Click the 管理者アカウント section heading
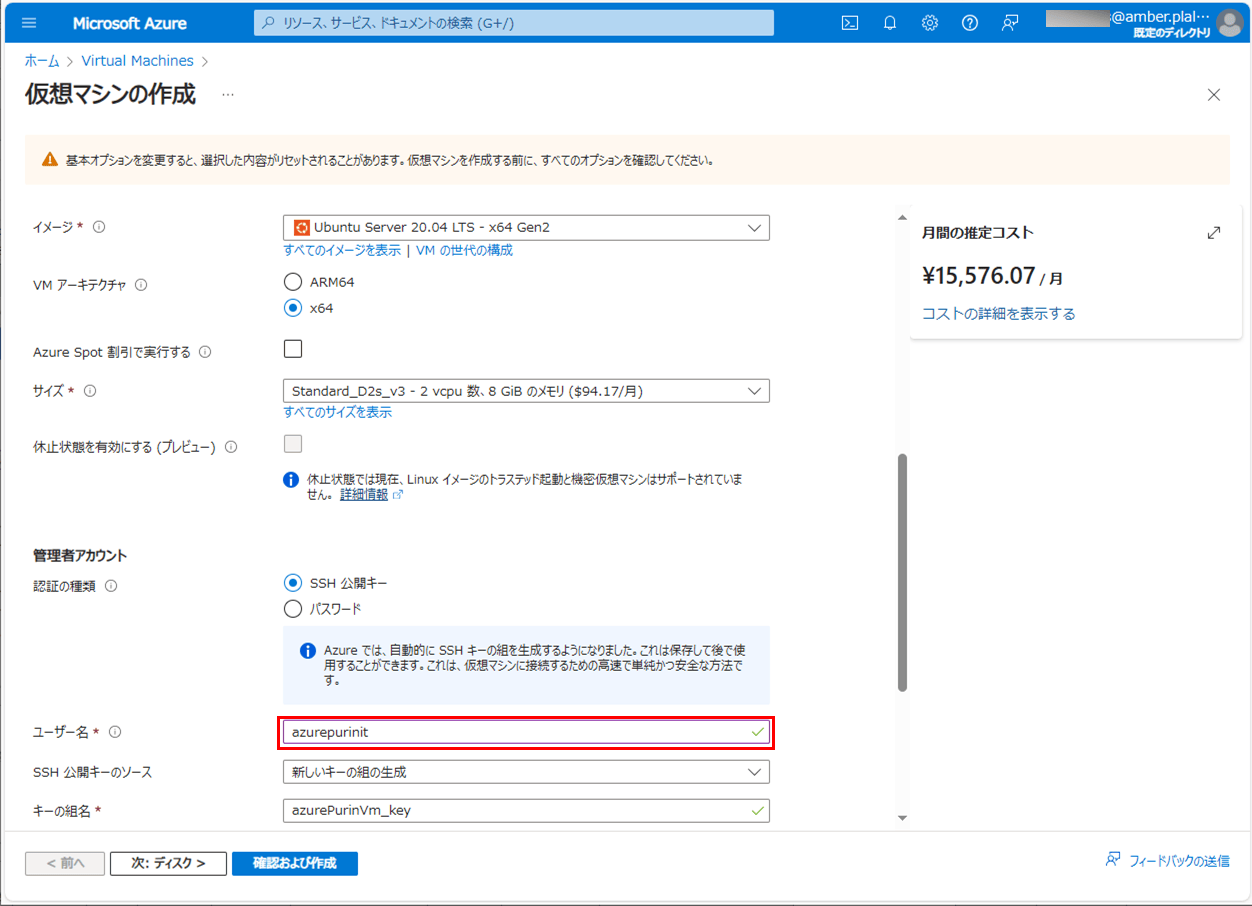 pyautogui.click(x=80, y=555)
